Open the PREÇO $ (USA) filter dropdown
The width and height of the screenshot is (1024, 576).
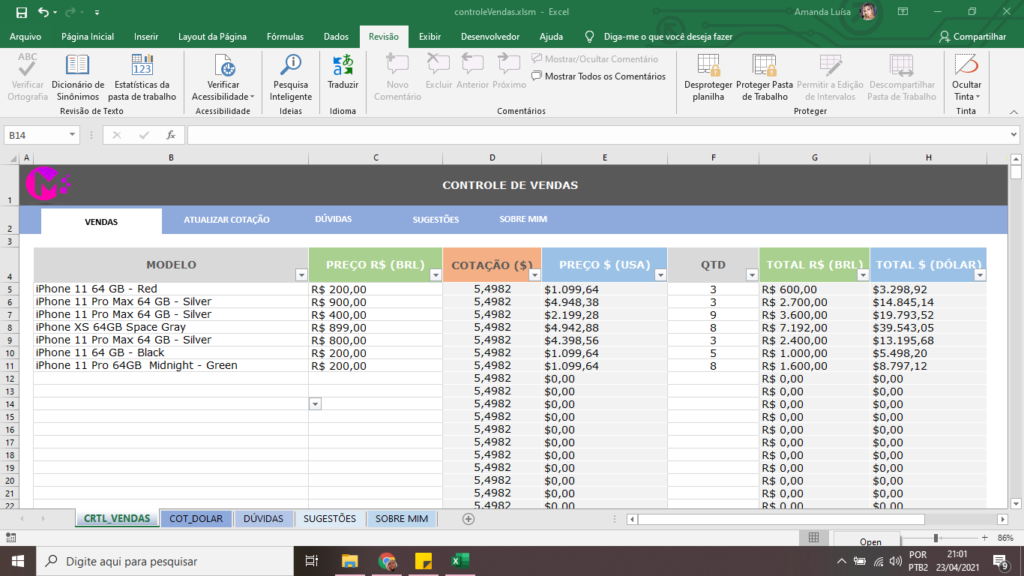pyautogui.click(x=660, y=275)
